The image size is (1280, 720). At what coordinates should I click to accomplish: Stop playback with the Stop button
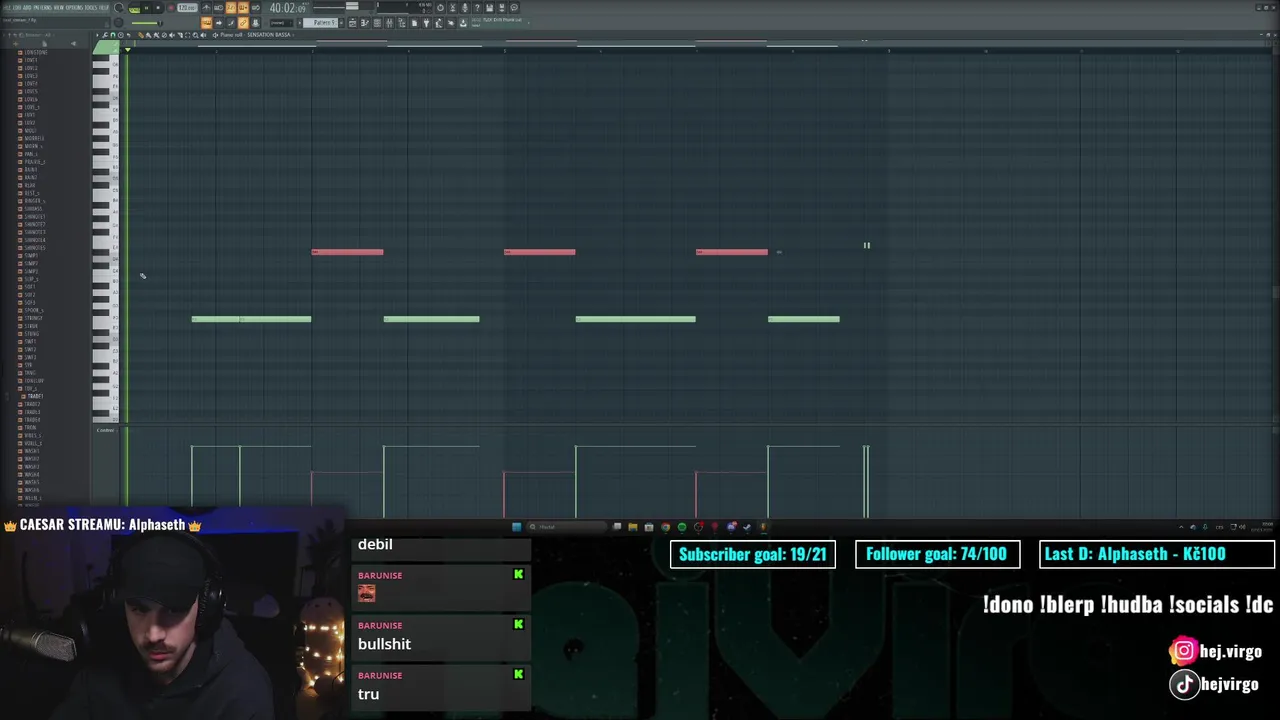click(158, 8)
